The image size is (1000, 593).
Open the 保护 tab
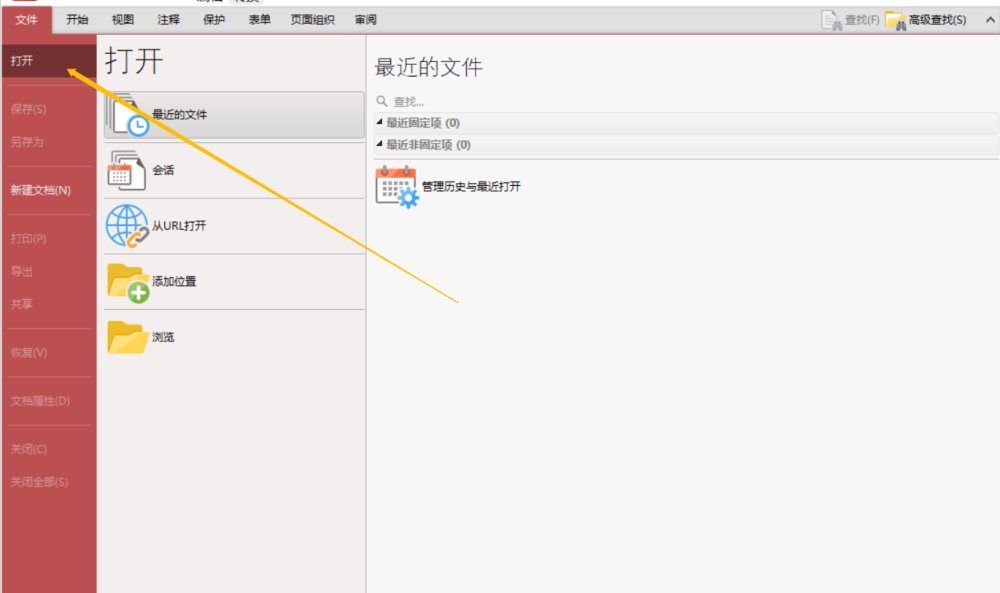tap(214, 20)
